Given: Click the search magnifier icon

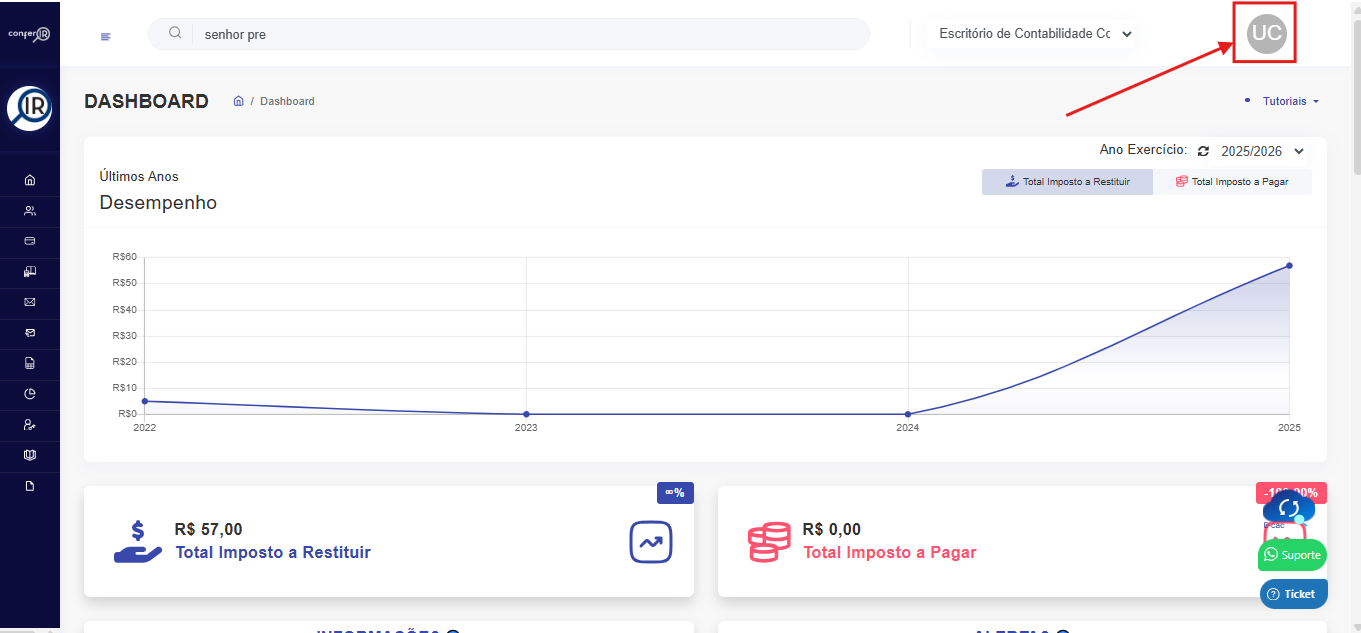Looking at the screenshot, I should click(x=175, y=33).
